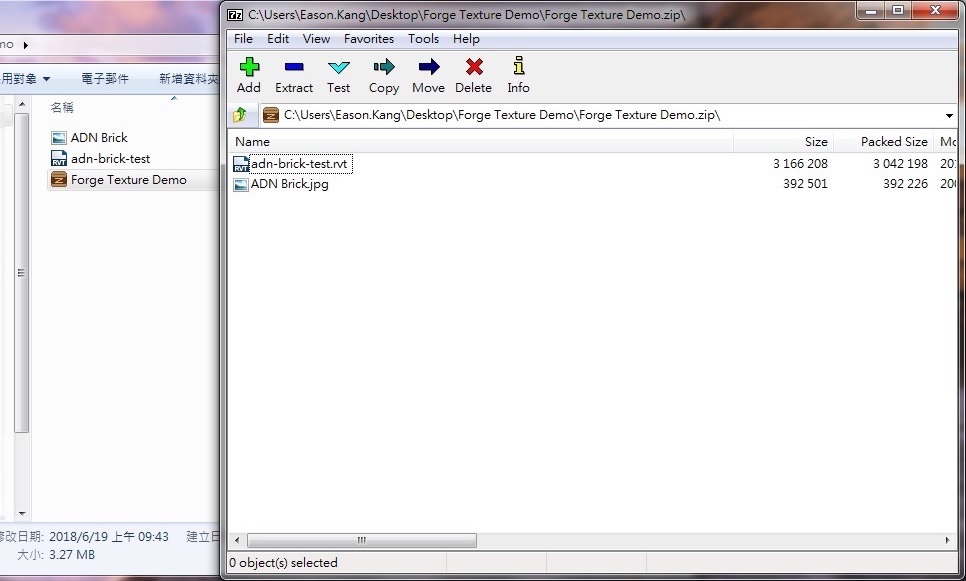Click the adn-brick-test RVT icon in Explorer
This screenshot has height=581, width=966.
(x=59, y=159)
